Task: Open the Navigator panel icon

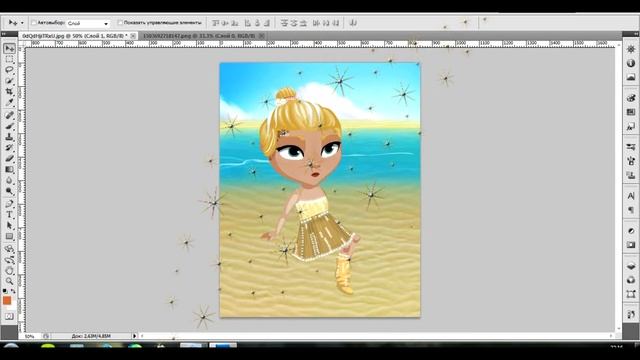Action: tap(631, 49)
